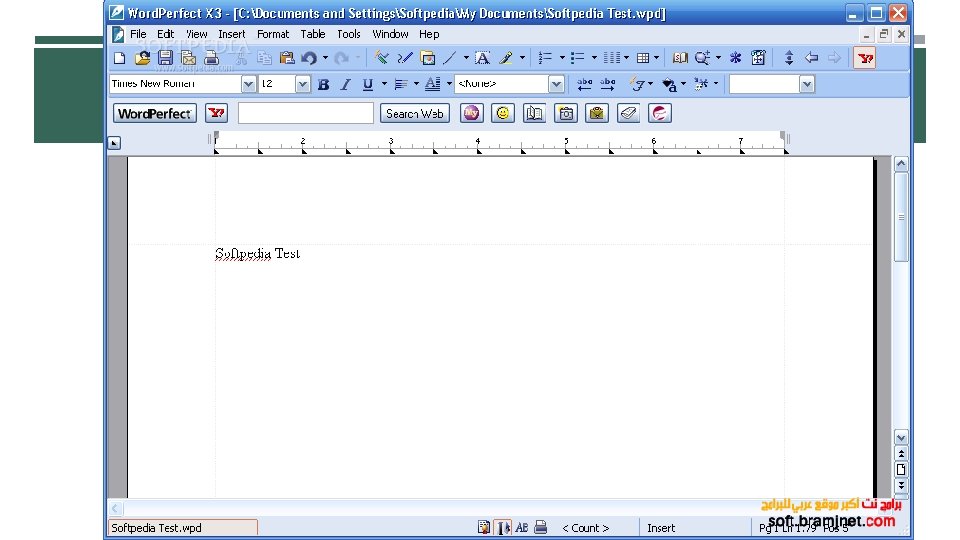
Task: Toggle the AB caps lock indicator
Action: pos(522,527)
